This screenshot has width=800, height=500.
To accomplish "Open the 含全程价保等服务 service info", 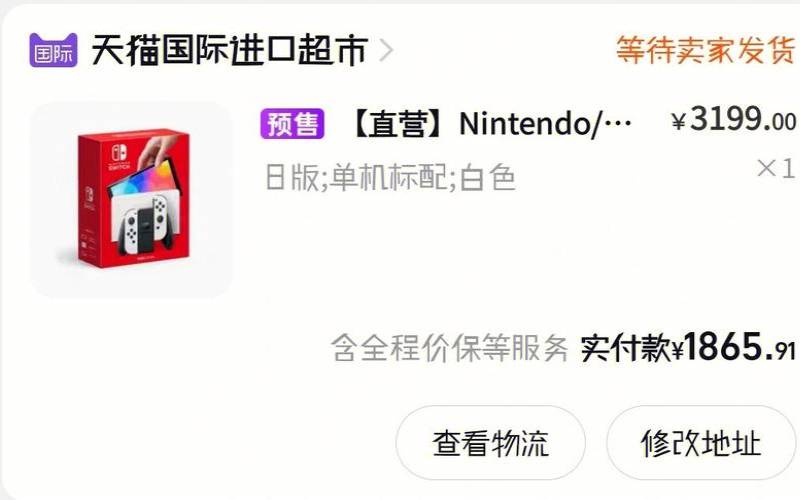I will coord(449,348).
